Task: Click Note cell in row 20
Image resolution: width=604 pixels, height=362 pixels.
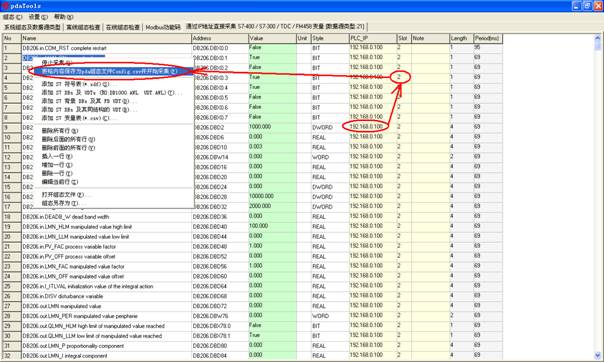Action: pos(430,237)
